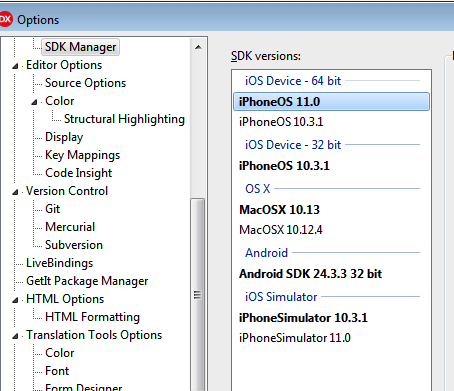Screen dimensions: 454x391
Task: Click the Android group header
Action: pyautogui.click(x=266, y=253)
